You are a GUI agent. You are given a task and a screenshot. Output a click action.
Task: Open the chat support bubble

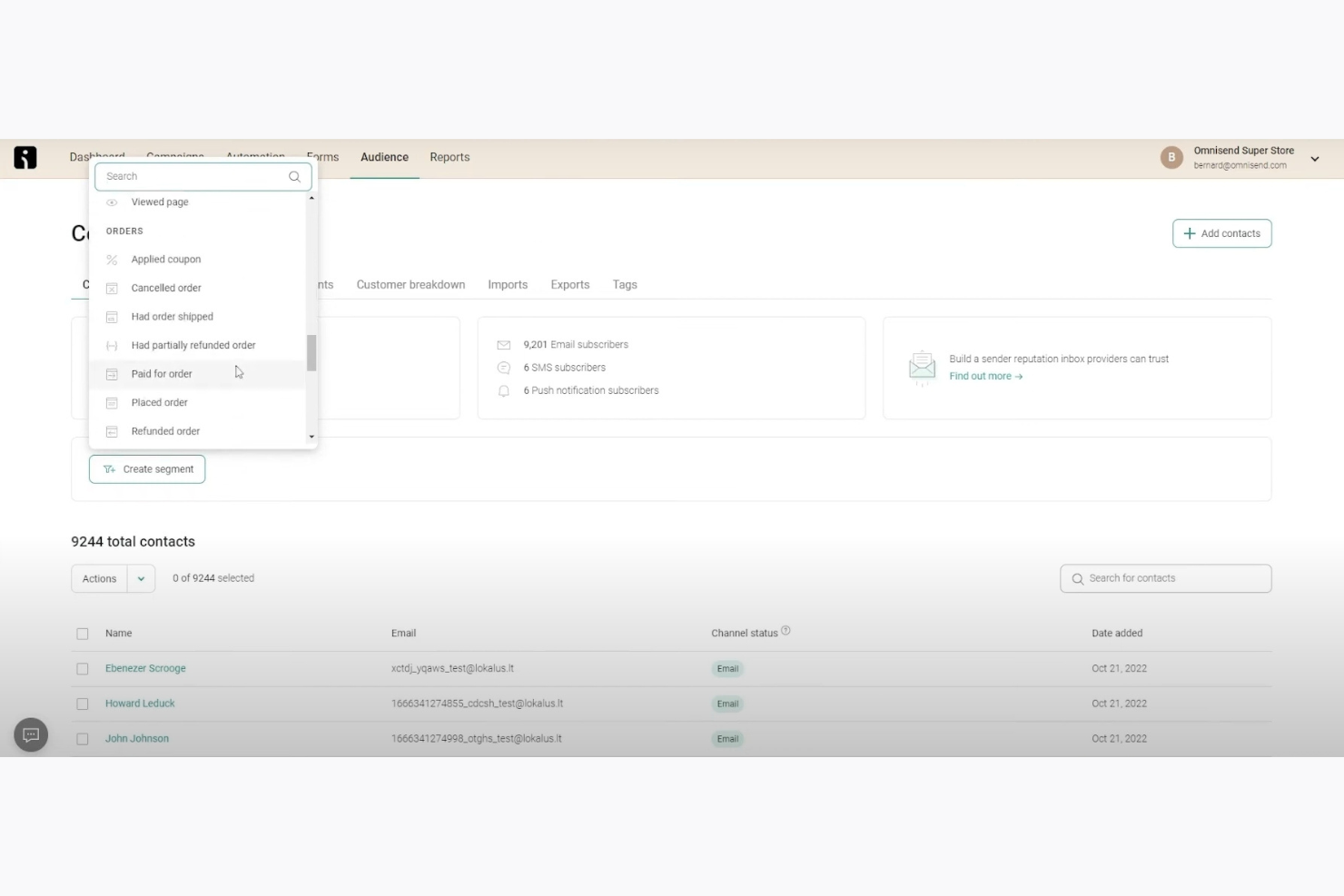pos(30,734)
